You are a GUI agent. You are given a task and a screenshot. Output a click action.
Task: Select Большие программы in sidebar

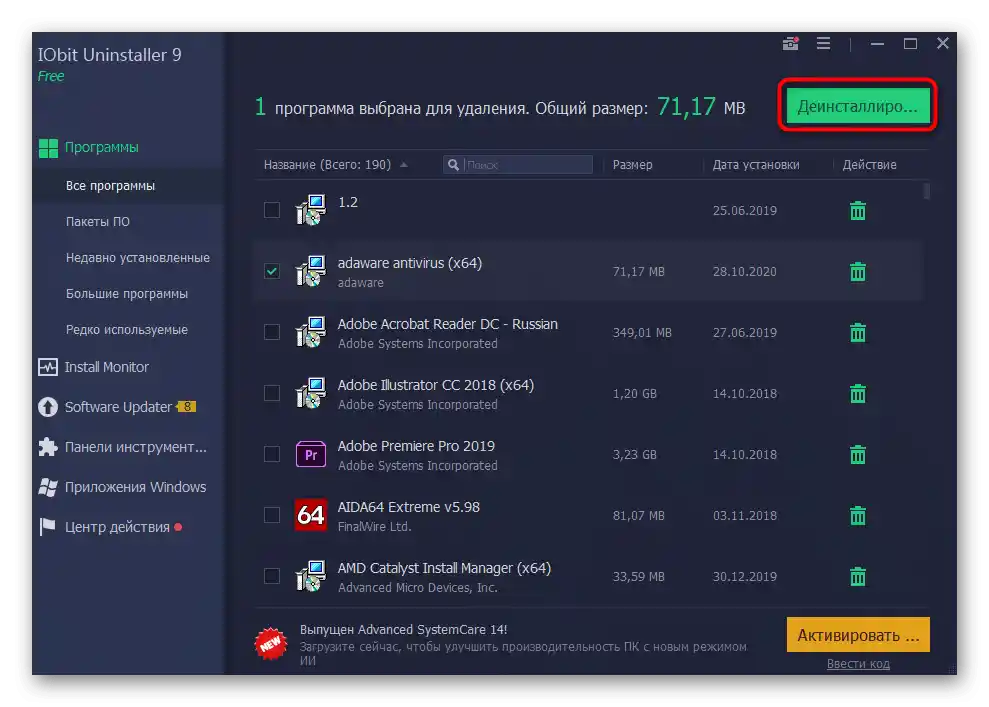tap(127, 294)
